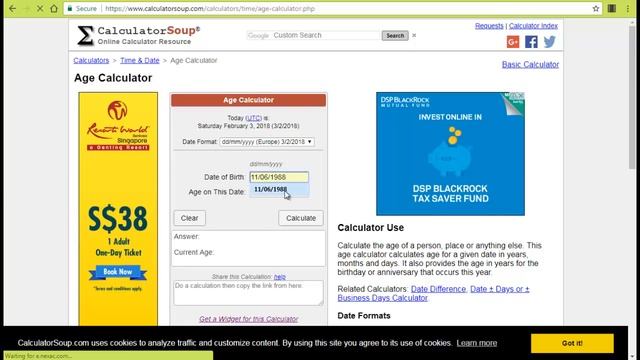640x360 pixels.
Task: Click the DSP BlackRock Tax Saver ad
Action: pyautogui.click(x=450, y=153)
